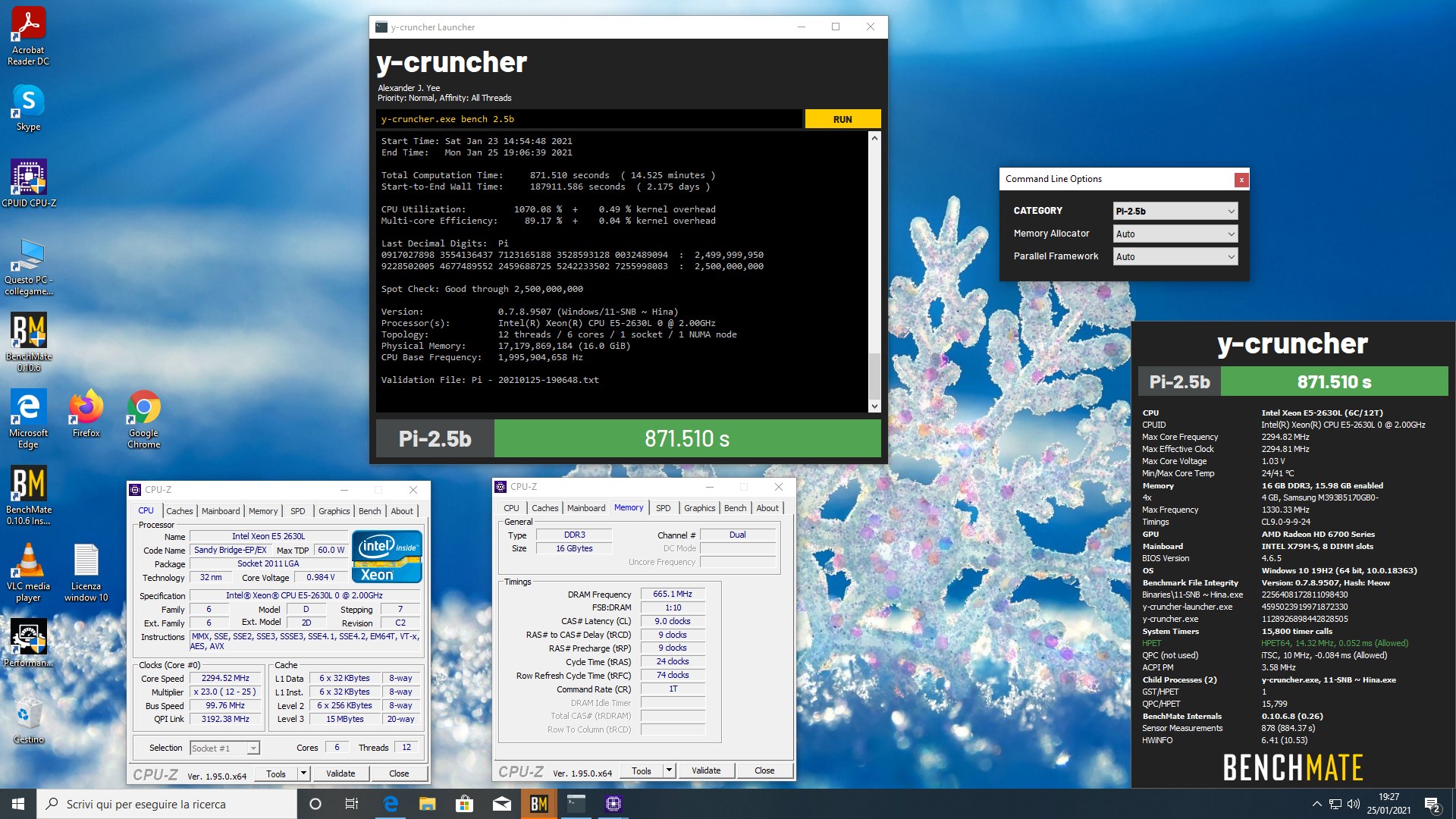Click green 871.510 s result bar in launcher
The image size is (1456, 819).
(x=687, y=438)
